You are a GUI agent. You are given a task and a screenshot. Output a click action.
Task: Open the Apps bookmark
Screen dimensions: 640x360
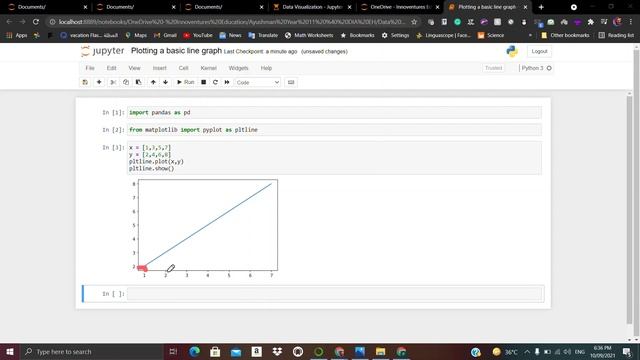click(17, 36)
